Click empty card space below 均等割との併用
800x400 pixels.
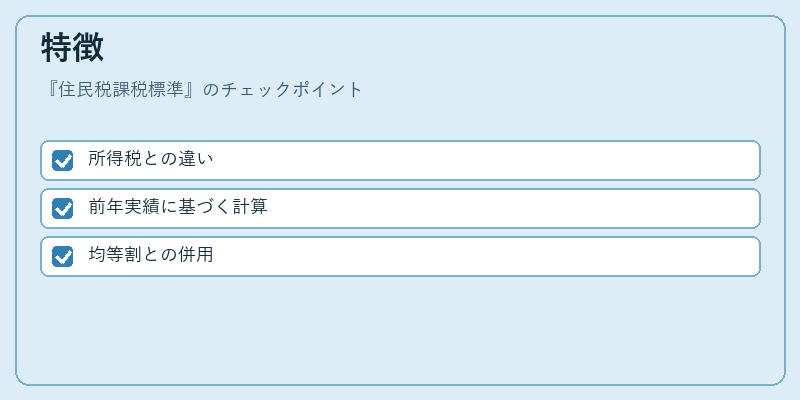click(x=400, y=329)
